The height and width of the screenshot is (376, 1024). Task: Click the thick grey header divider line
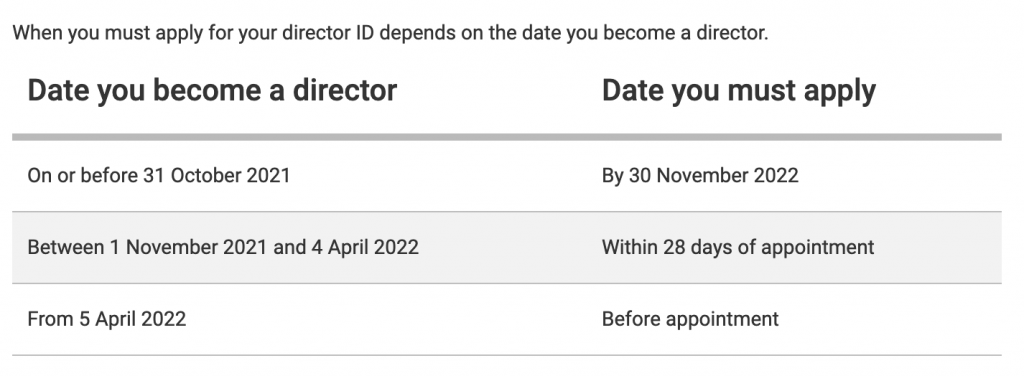(507, 137)
